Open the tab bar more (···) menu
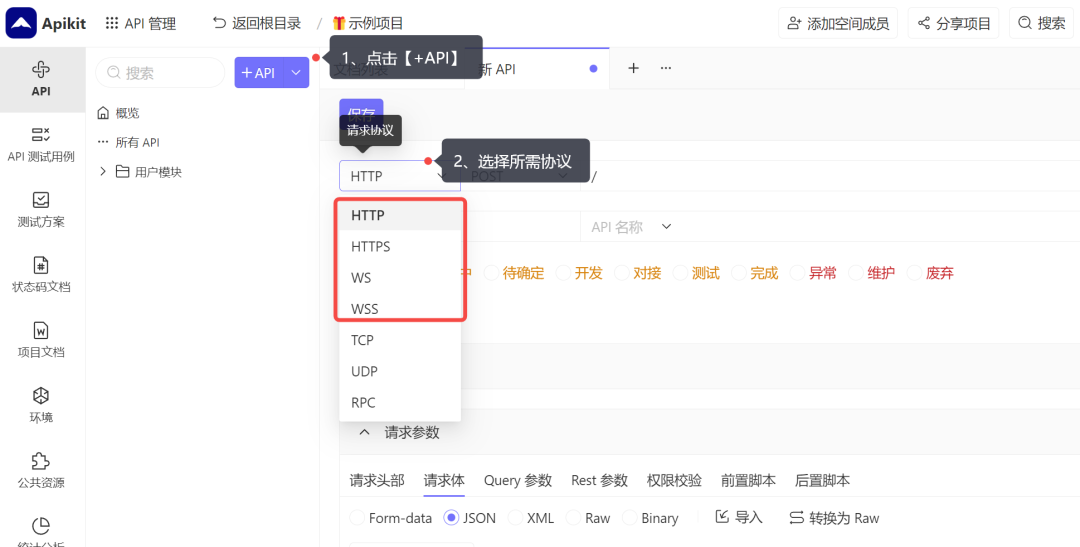The height and width of the screenshot is (547, 1080). [x=666, y=68]
